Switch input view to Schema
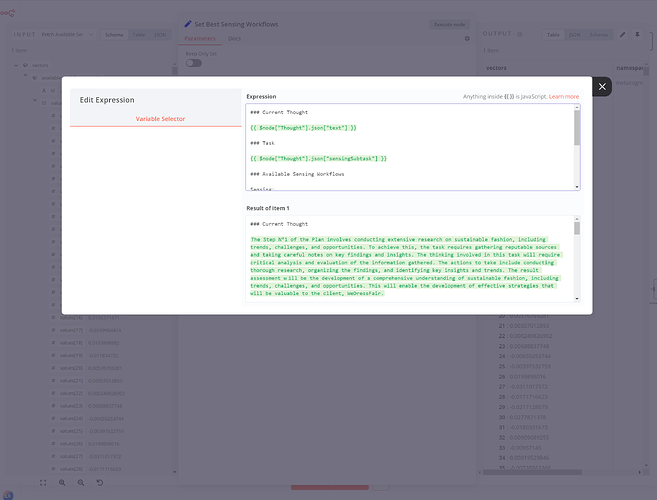This screenshot has width=657, height=500. coord(114,34)
